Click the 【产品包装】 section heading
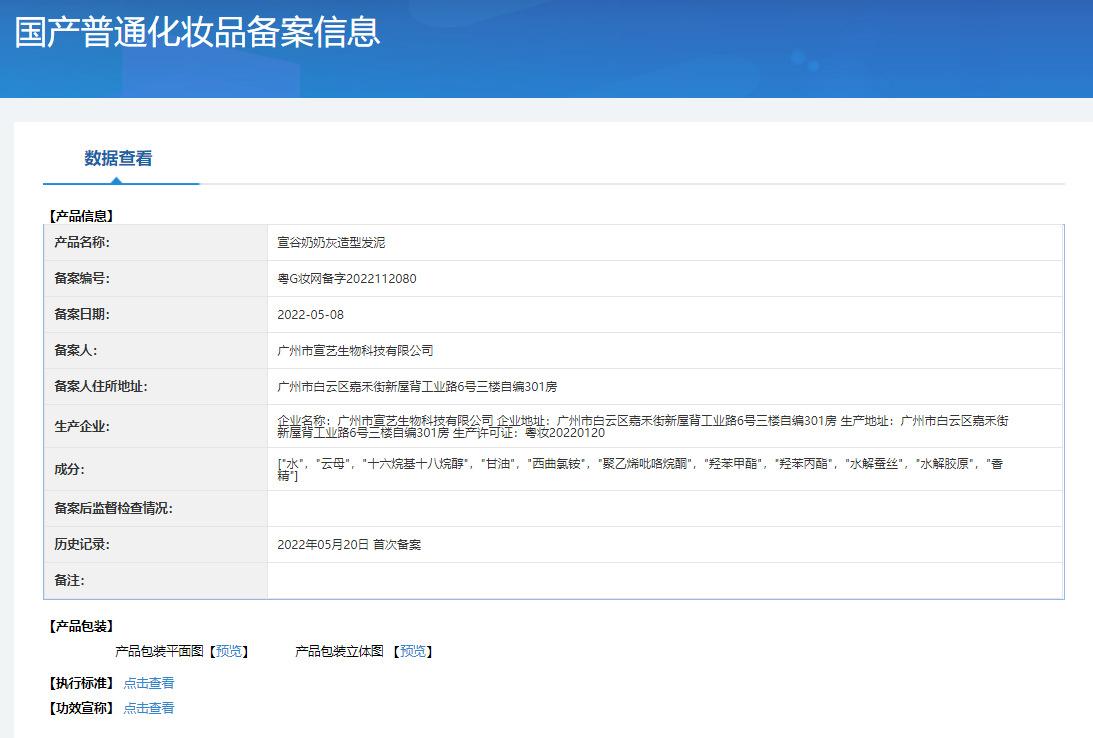This screenshot has height=738, width=1093. pyautogui.click(x=81, y=626)
